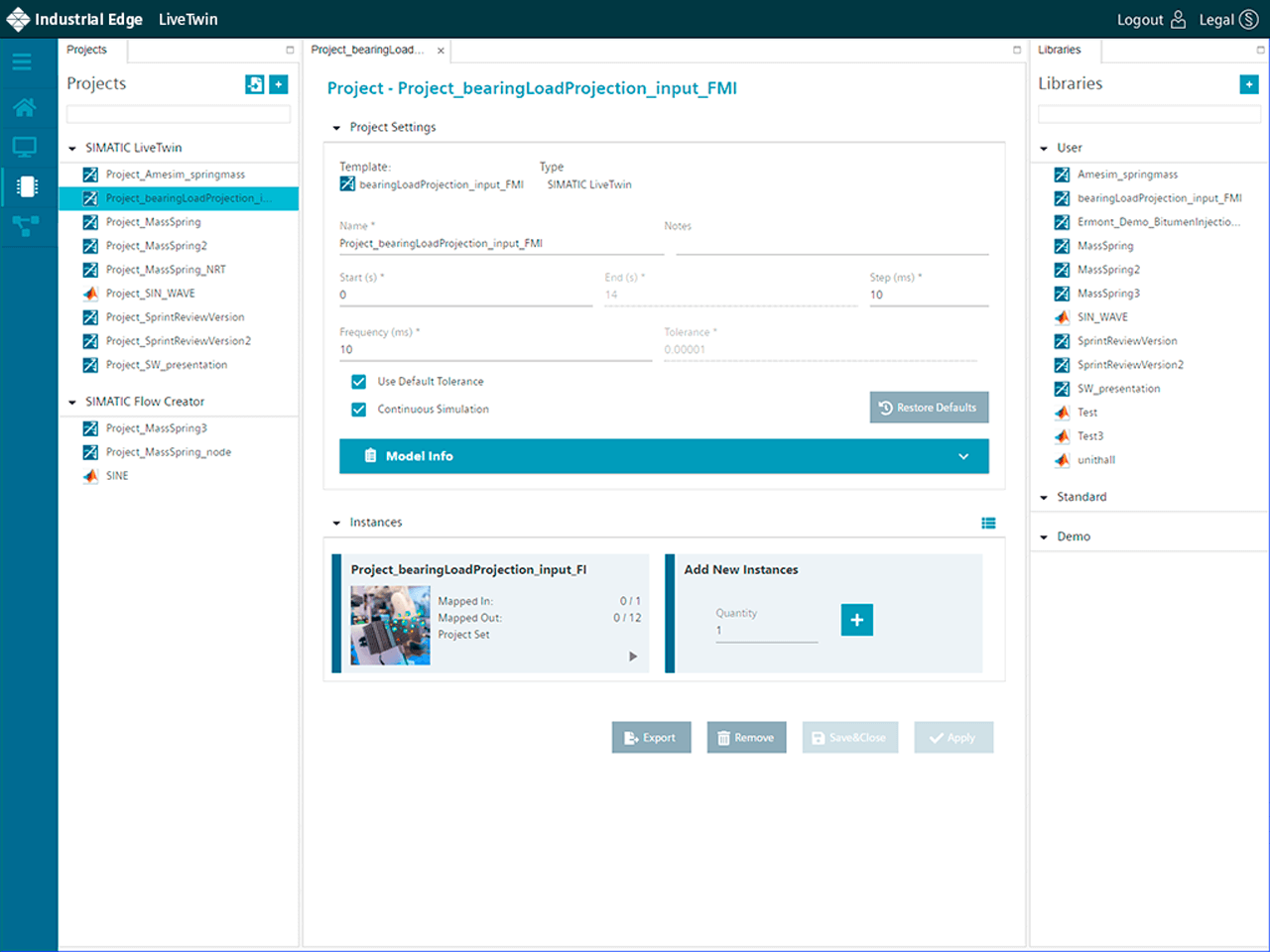Export the current project
The width and height of the screenshot is (1270, 952).
pyautogui.click(x=651, y=737)
